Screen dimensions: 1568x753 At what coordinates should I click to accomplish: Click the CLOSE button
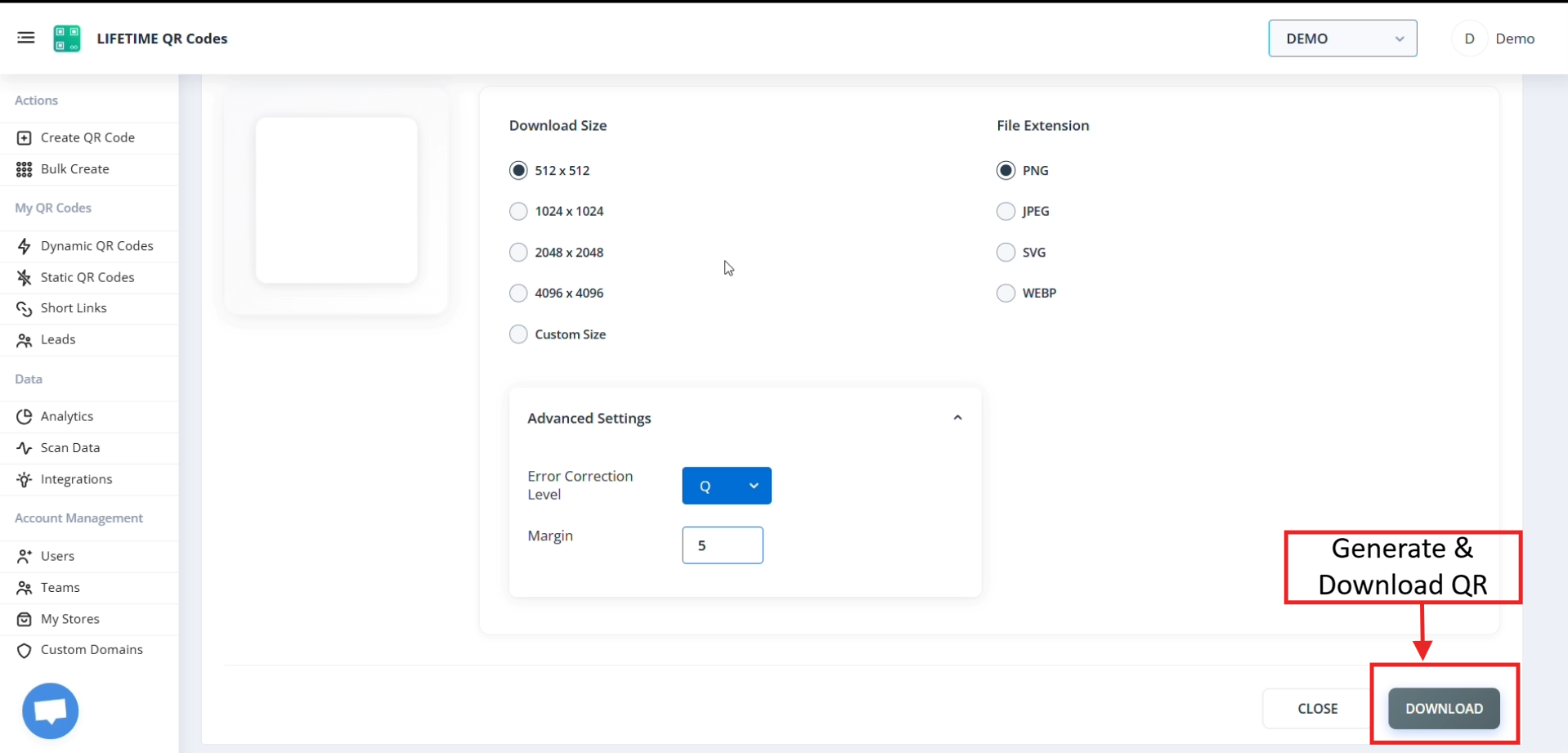pyautogui.click(x=1317, y=708)
